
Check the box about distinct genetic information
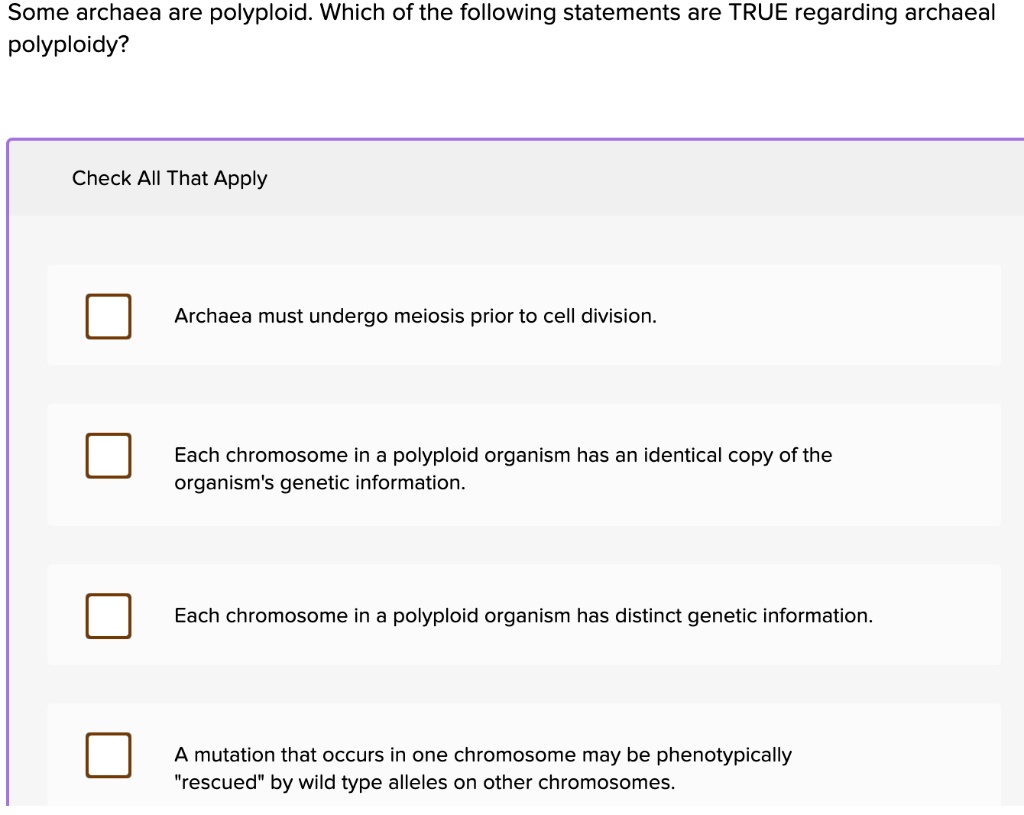(x=108, y=616)
